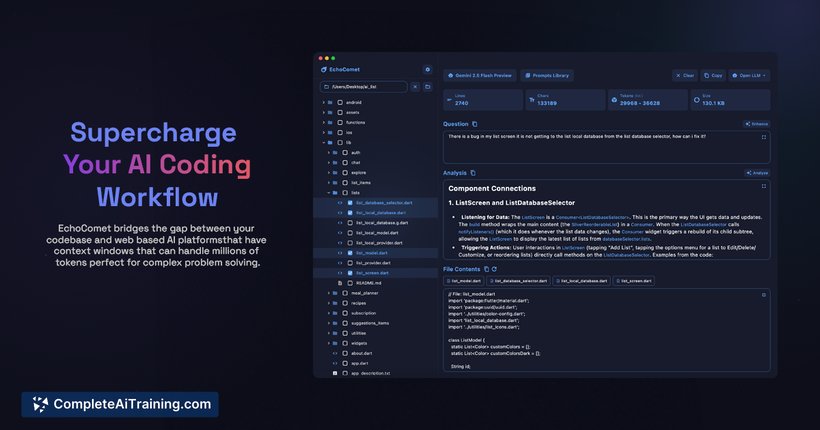
Task: Copy the Analysis text via its copy icon
Action: [473, 173]
